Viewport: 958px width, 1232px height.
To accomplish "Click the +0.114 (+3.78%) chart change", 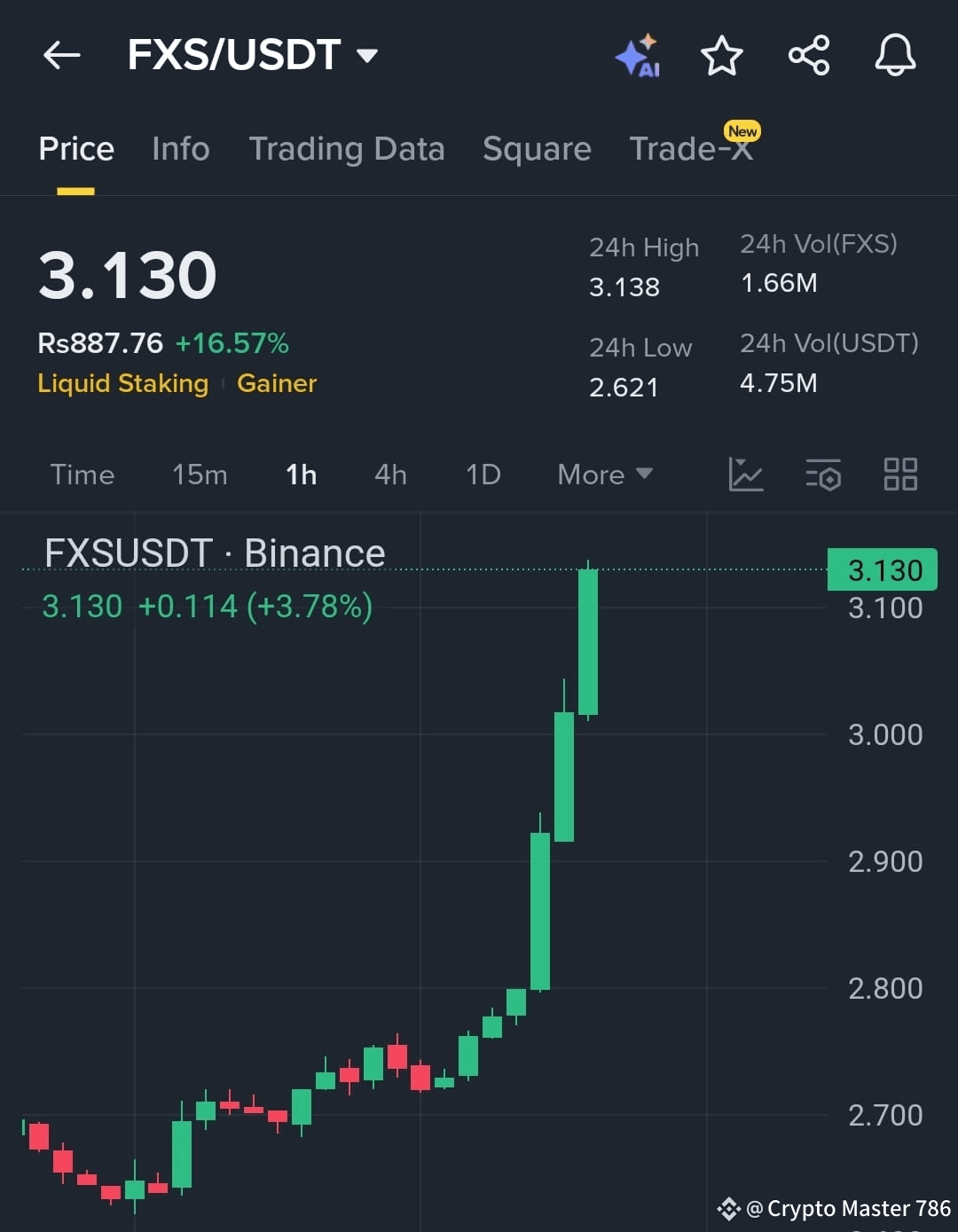I will [255, 607].
